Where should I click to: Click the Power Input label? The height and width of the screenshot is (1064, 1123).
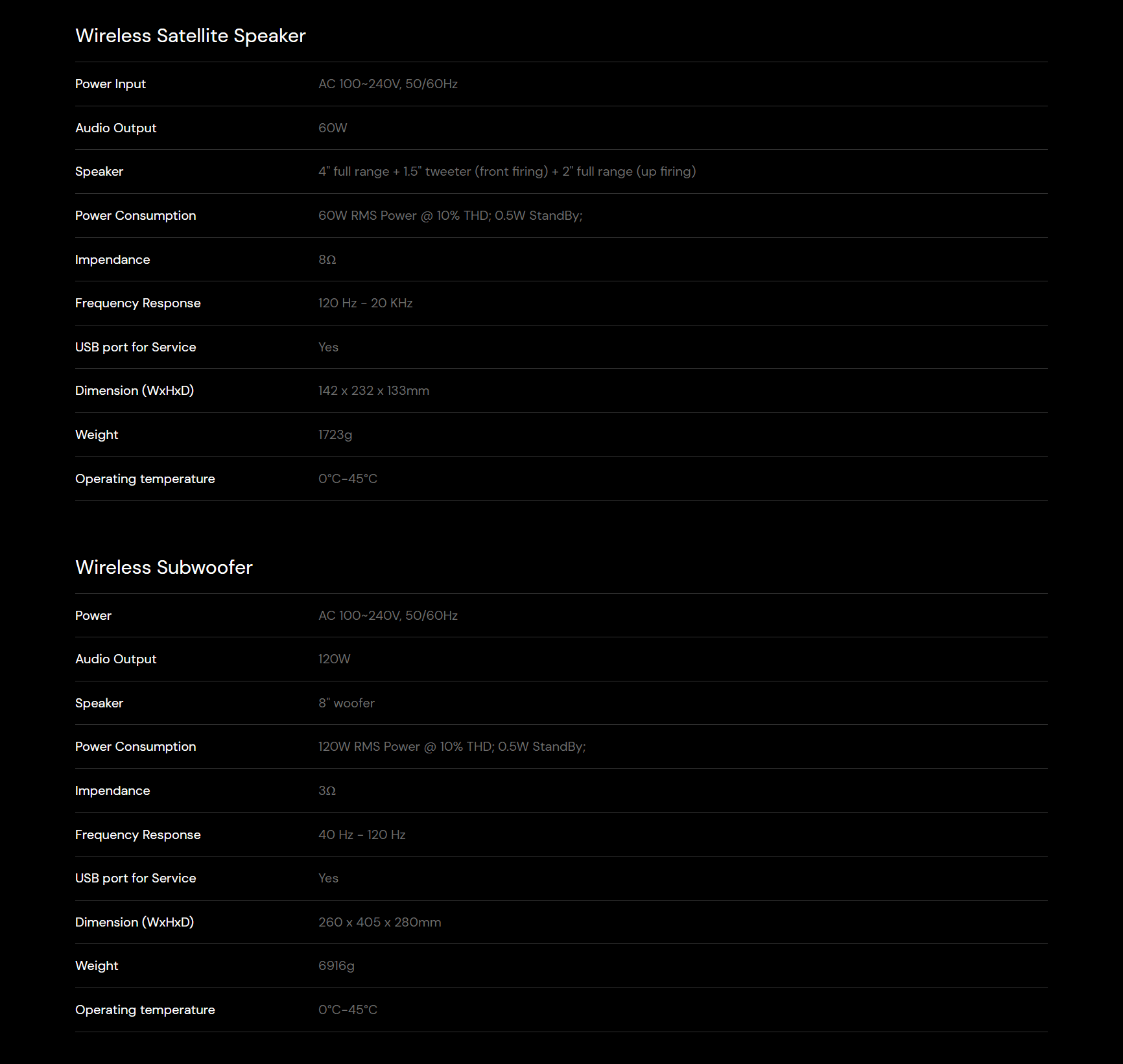point(110,84)
